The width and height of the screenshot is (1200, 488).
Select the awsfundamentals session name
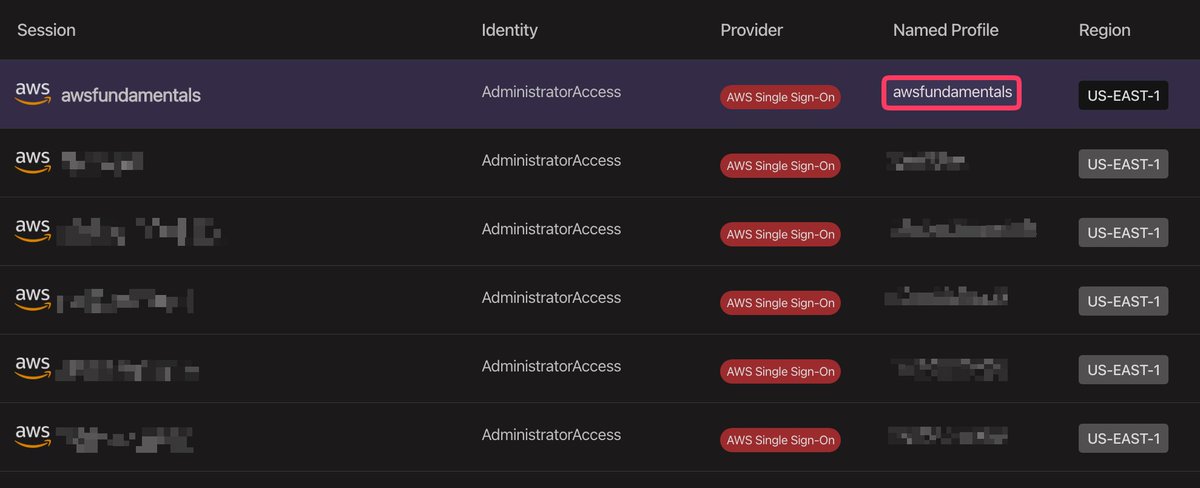pyautogui.click(x=131, y=96)
